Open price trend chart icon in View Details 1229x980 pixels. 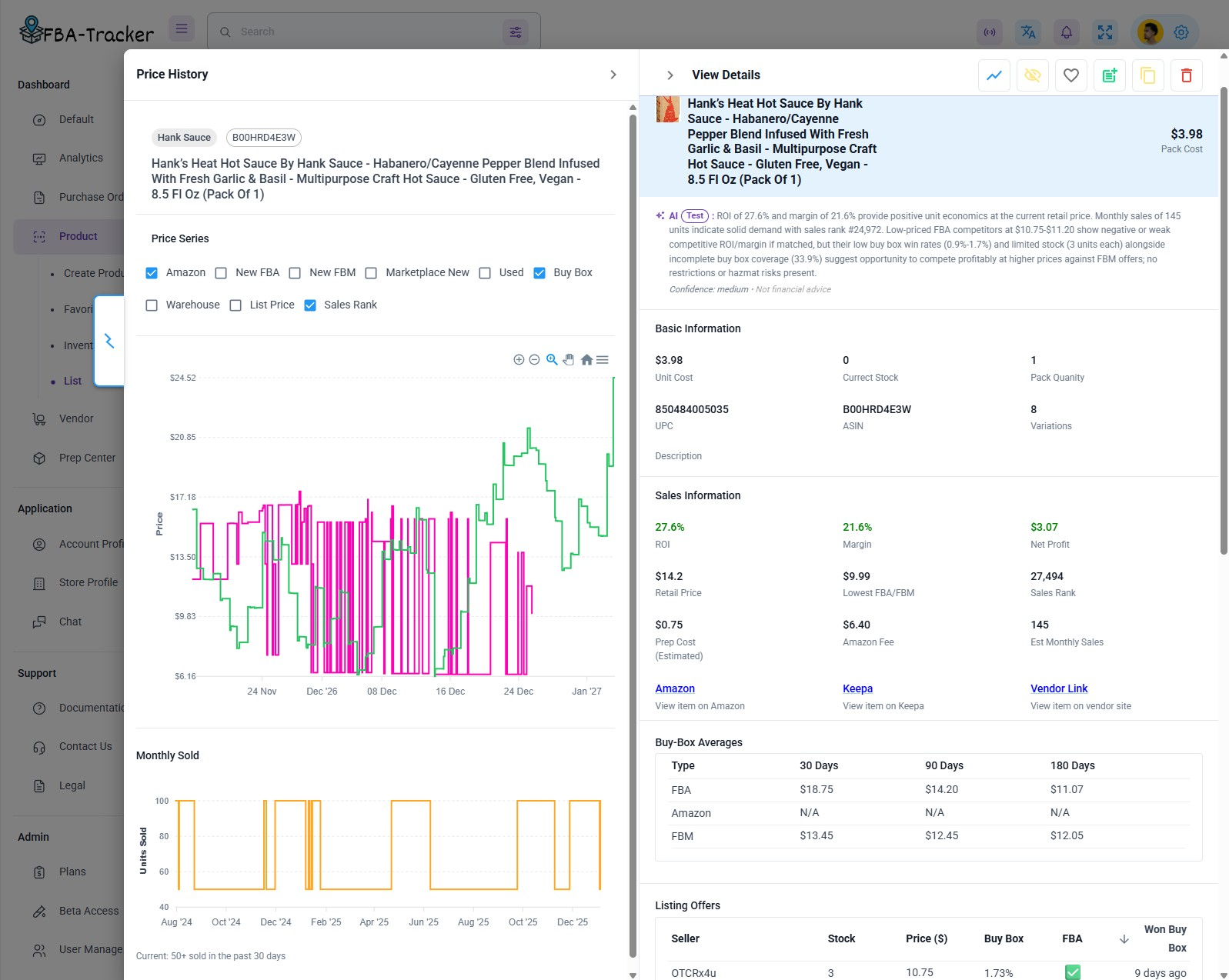click(994, 75)
